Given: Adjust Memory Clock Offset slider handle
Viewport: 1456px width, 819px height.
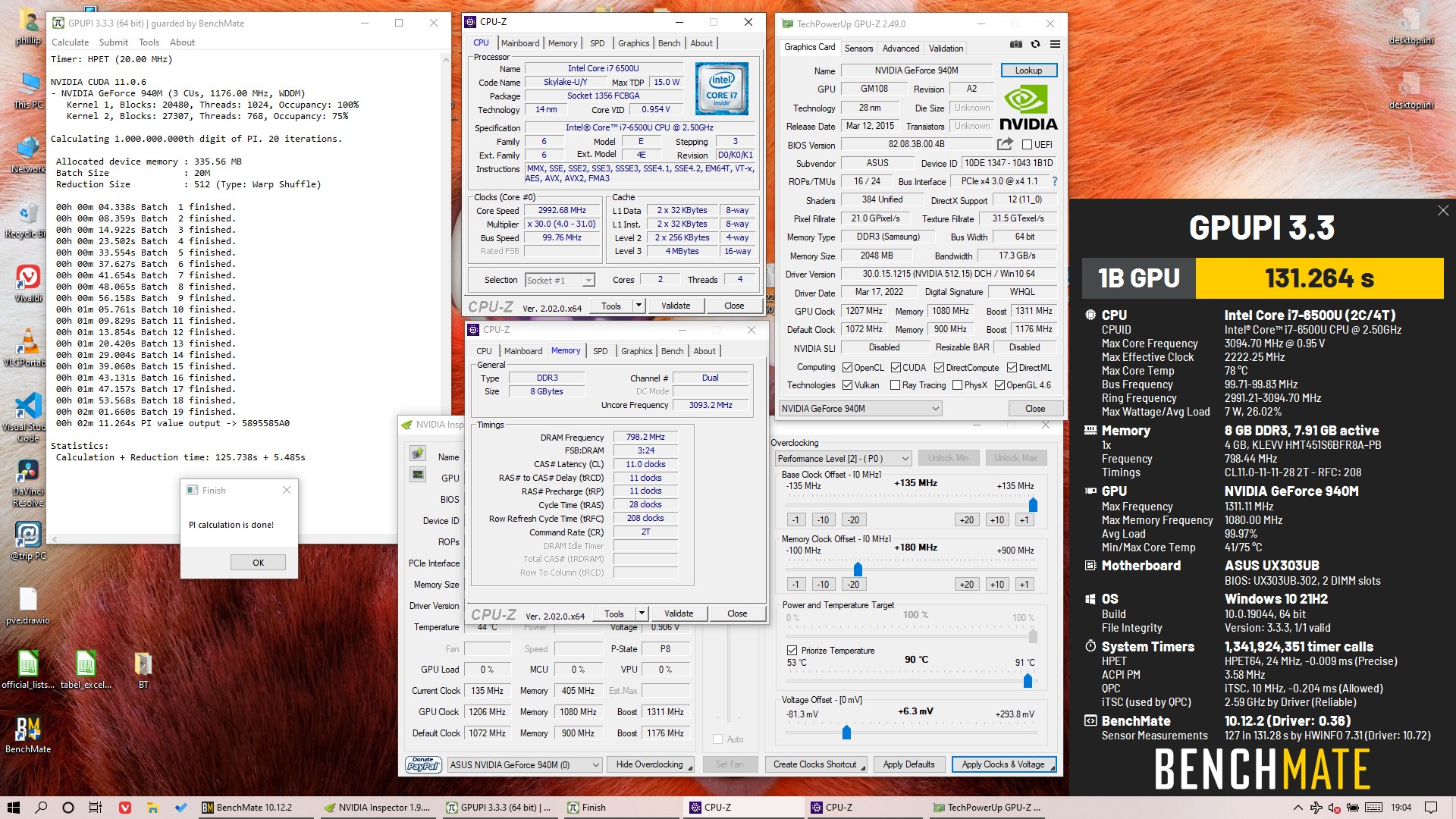Looking at the screenshot, I should point(858,569).
